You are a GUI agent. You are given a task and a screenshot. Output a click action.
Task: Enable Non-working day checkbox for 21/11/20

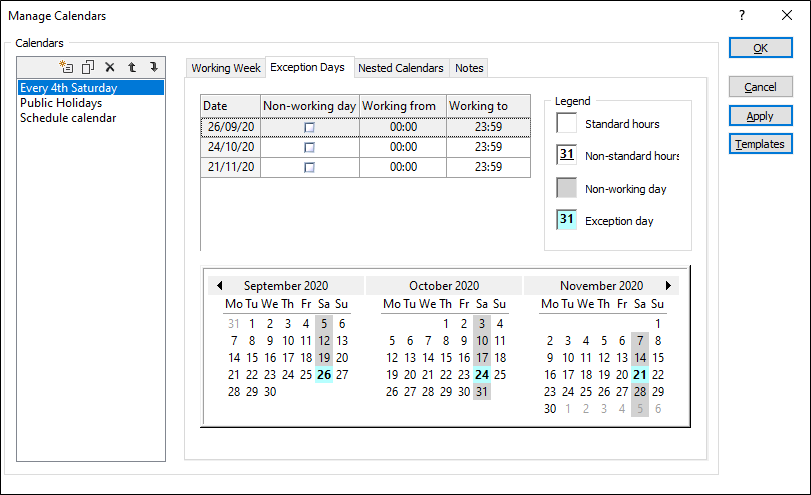(x=309, y=168)
